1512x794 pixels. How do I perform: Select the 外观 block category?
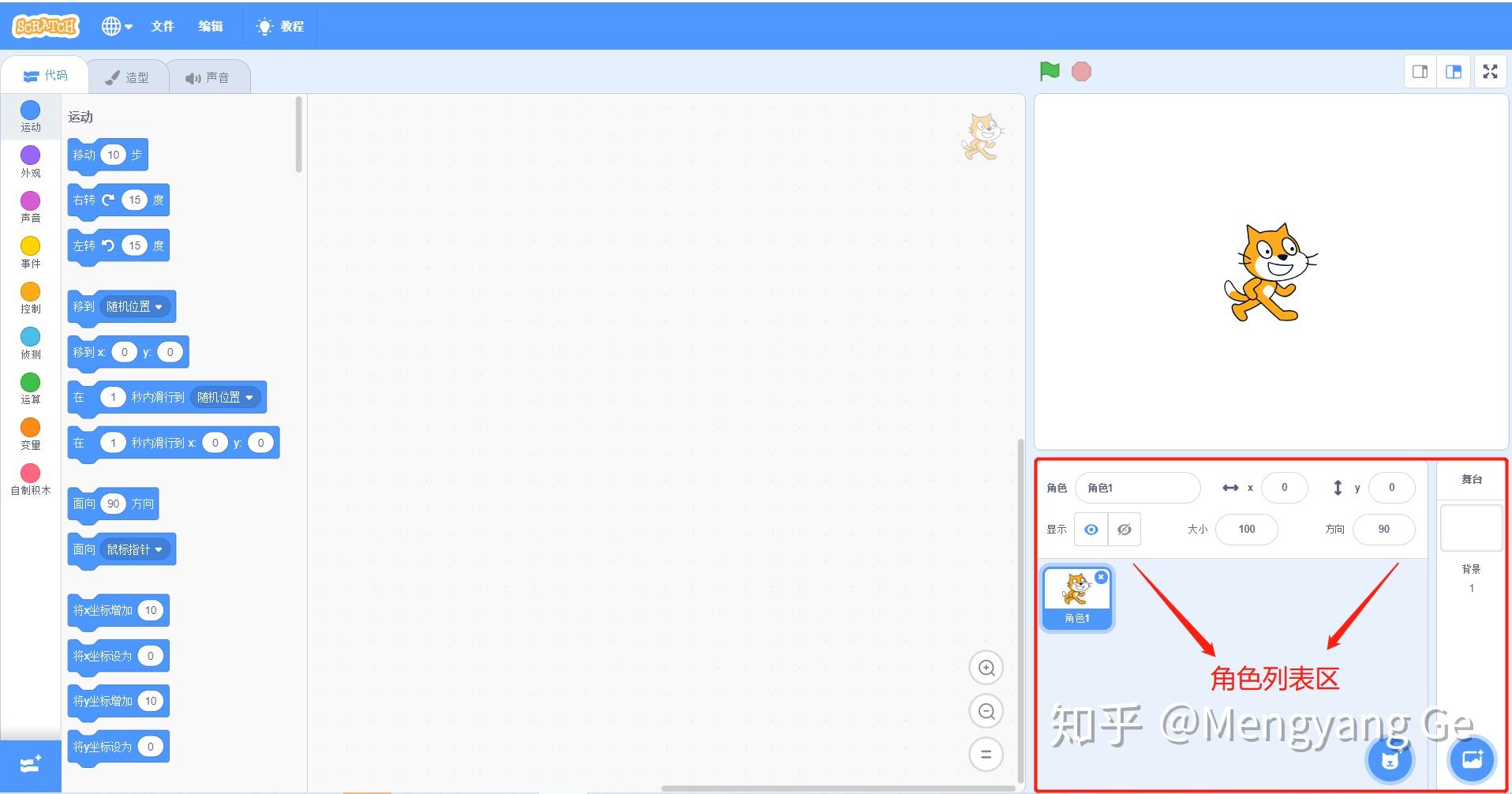point(31,162)
